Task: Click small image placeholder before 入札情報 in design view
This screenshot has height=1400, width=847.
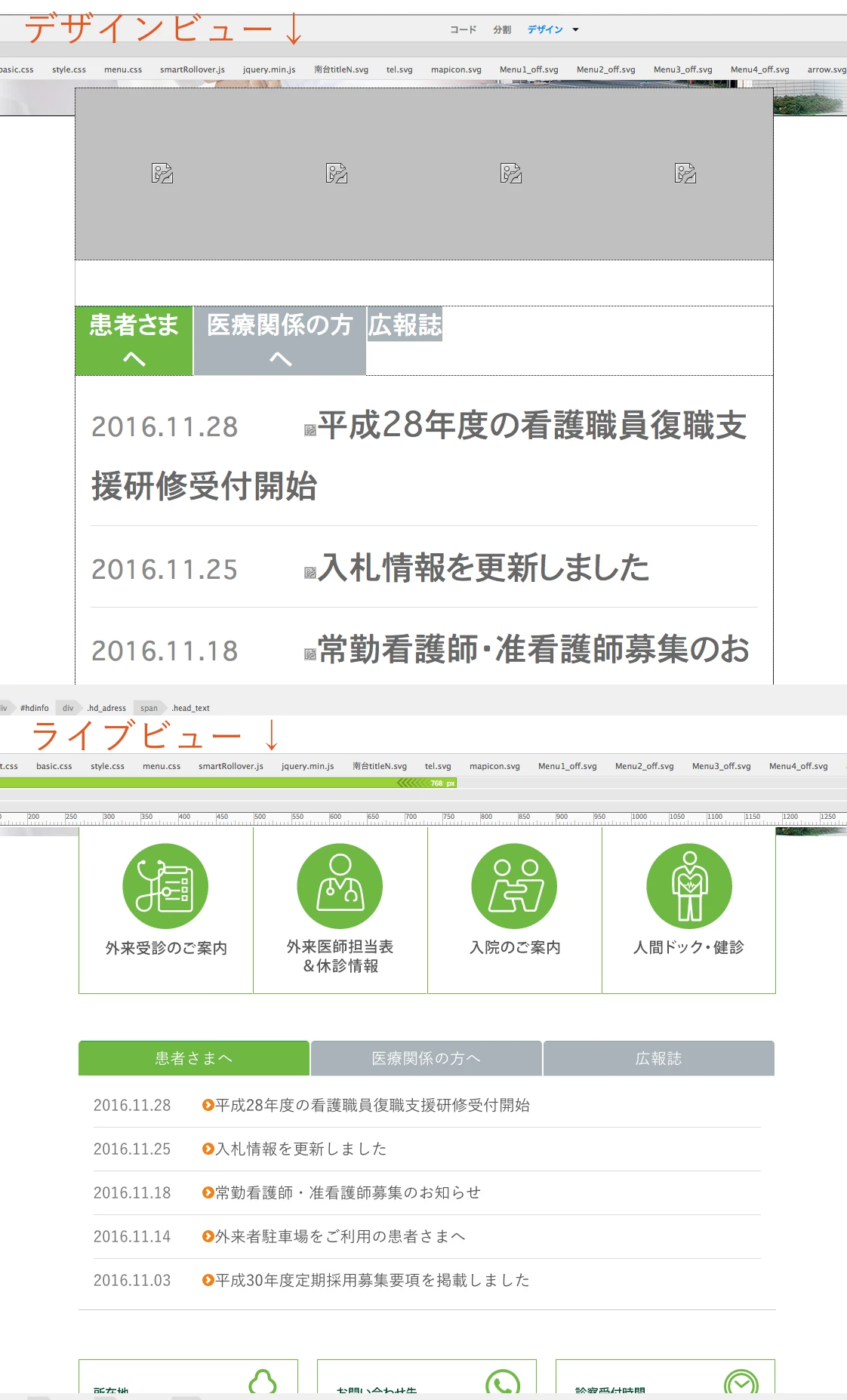Action: pos(310,573)
